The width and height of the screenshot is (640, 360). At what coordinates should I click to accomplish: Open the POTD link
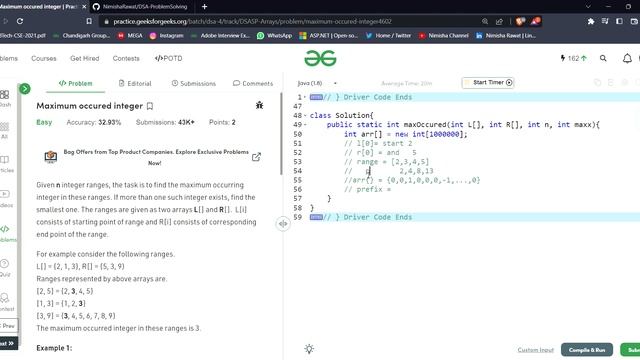pos(169,58)
